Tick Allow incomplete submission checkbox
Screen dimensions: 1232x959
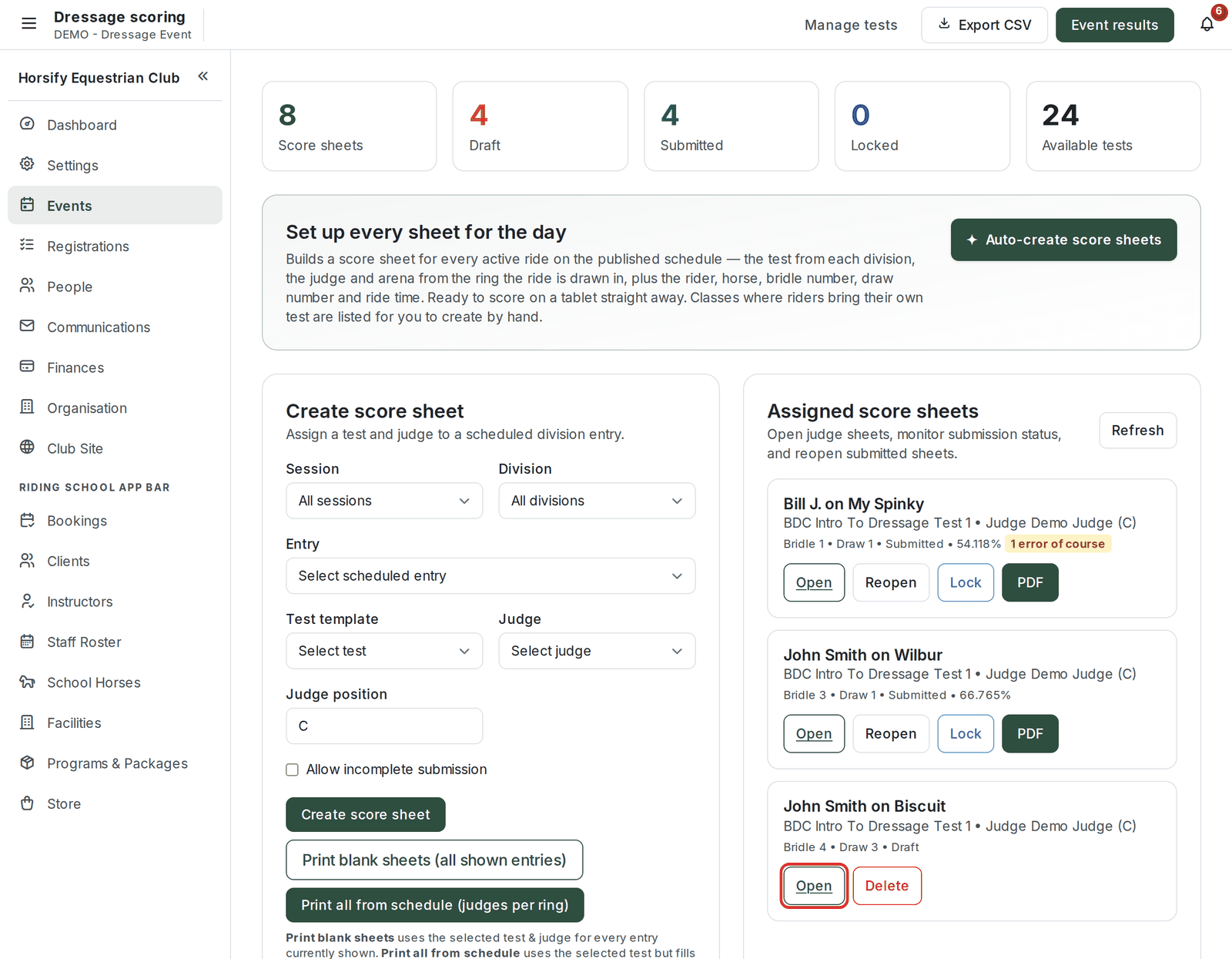coord(292,770)
